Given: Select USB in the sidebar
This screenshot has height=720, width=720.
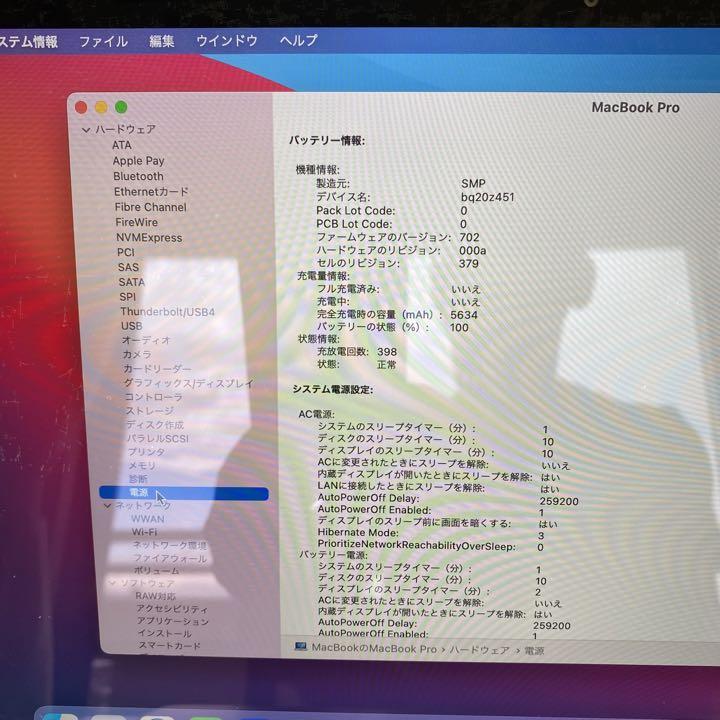Looking at the screenshot, I should pyautogui.click(x=132, y=326).
